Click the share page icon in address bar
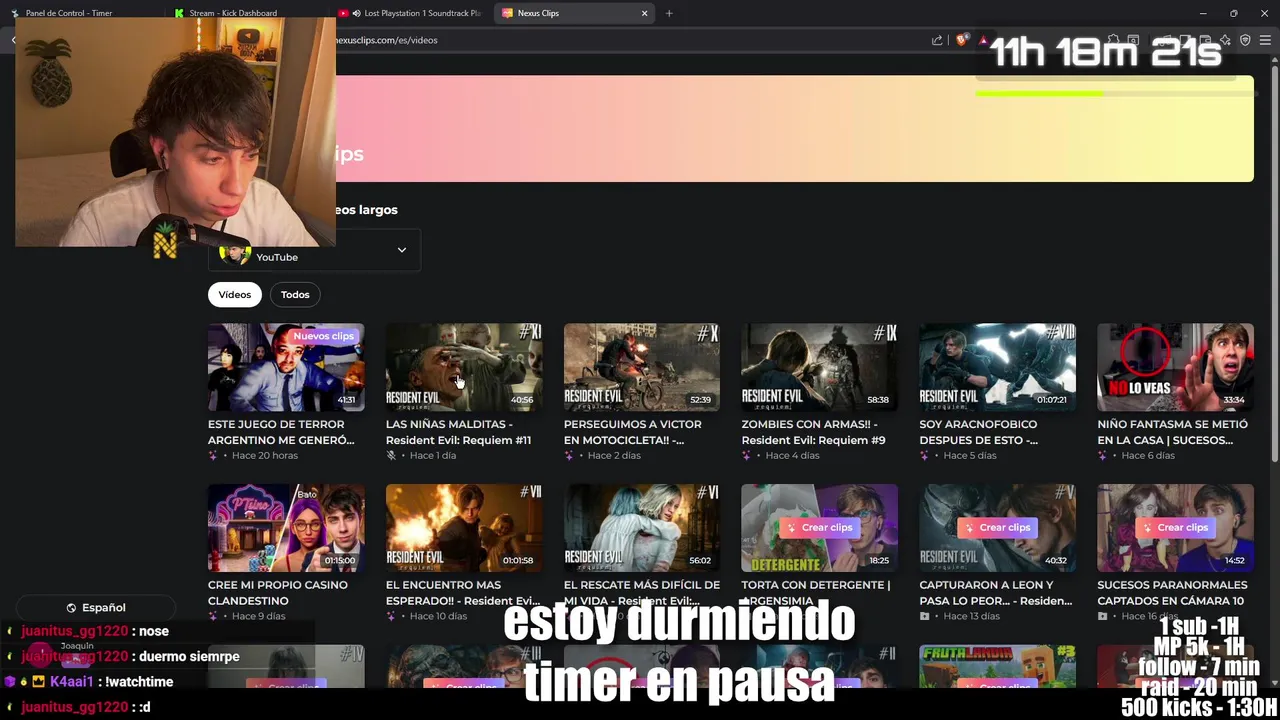1280x720 pixels. point(937,40)
